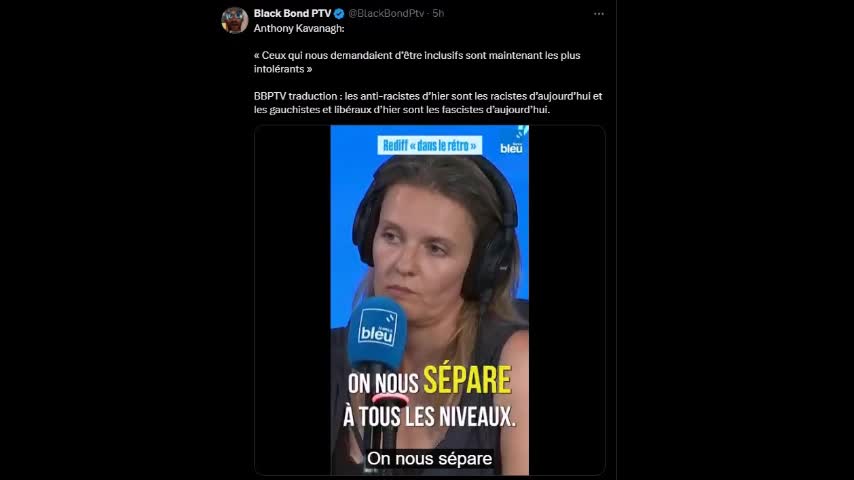Click the black area left of the video
This screenshot has width=854, height=480.
[x=292, y=300]
